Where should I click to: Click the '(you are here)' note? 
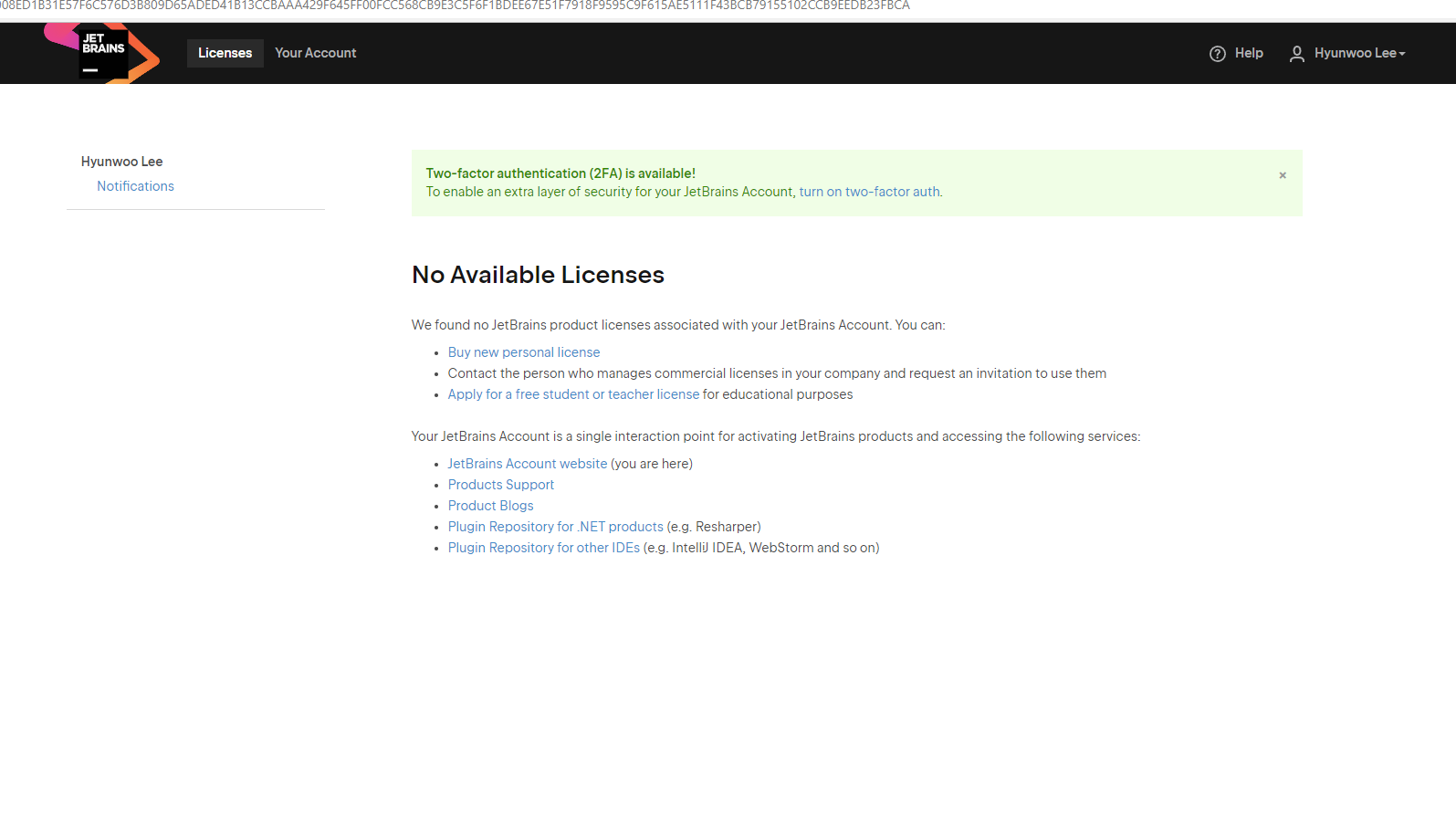coord(652,464)
